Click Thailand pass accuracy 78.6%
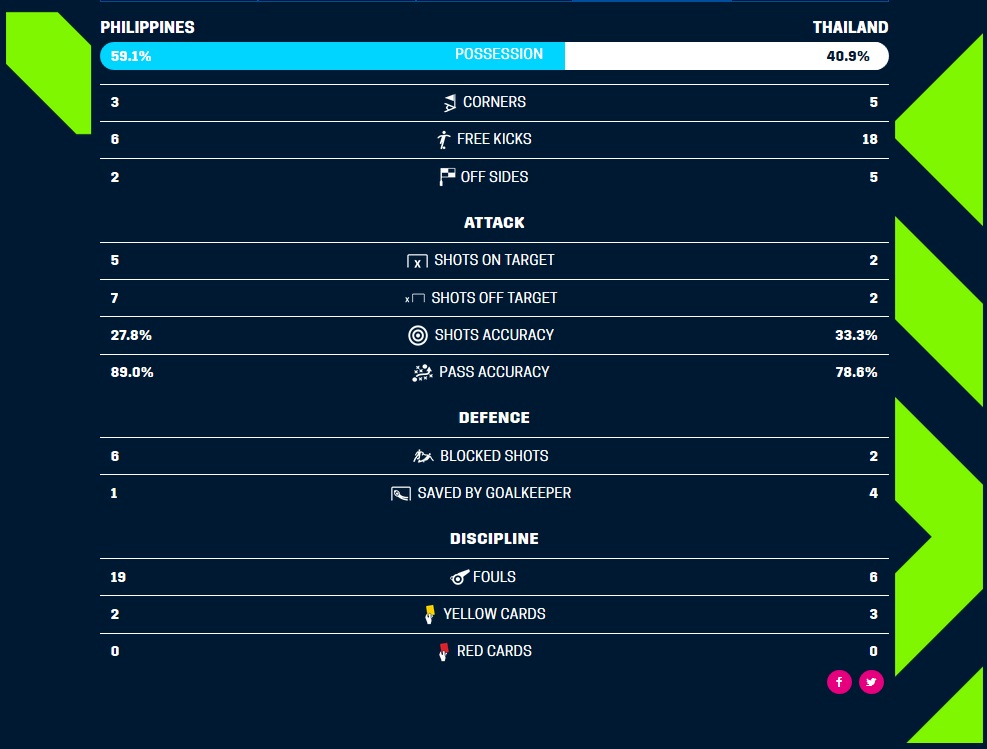 [x=856, y=373]
